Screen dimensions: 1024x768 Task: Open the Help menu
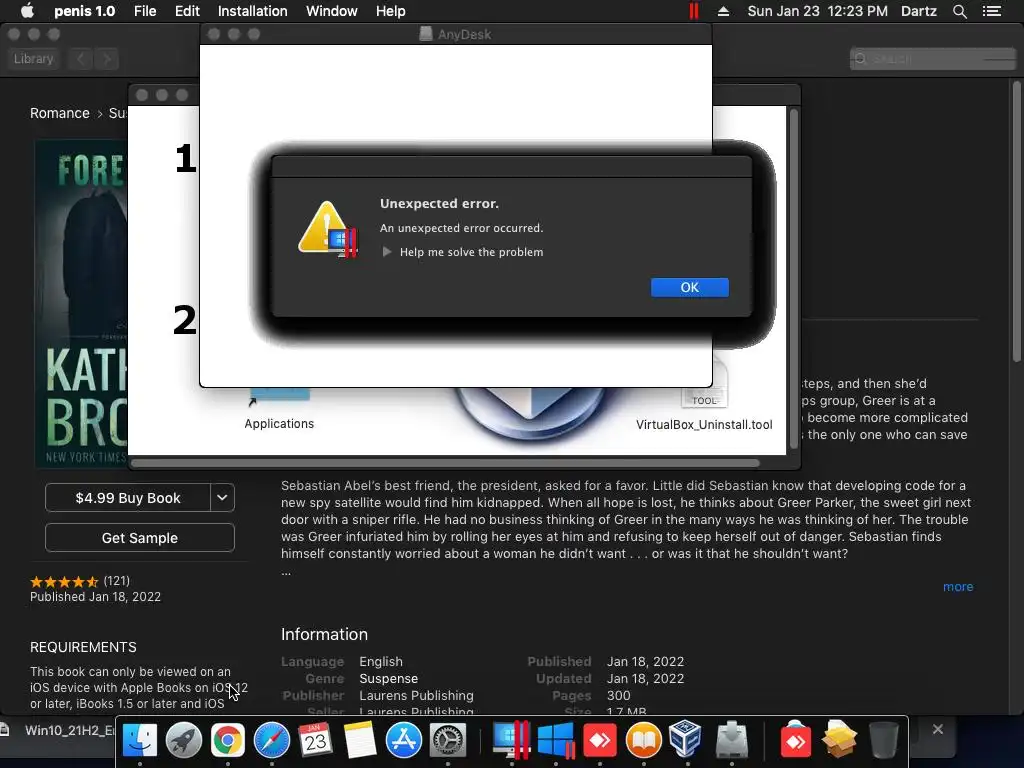pyautogui.click(x=391, y=11)
